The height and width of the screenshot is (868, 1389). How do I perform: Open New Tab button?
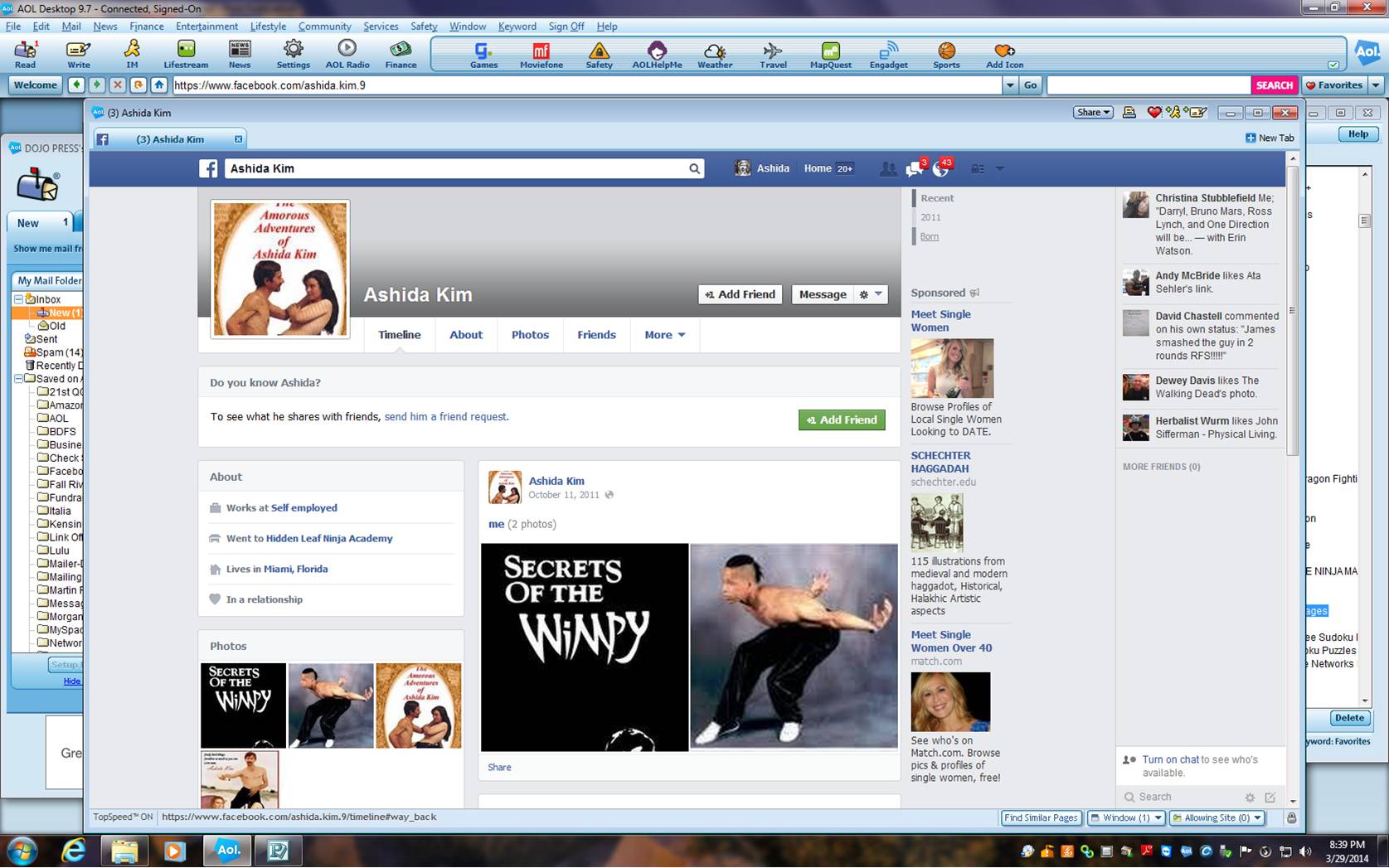click(x=1270, y=138)
